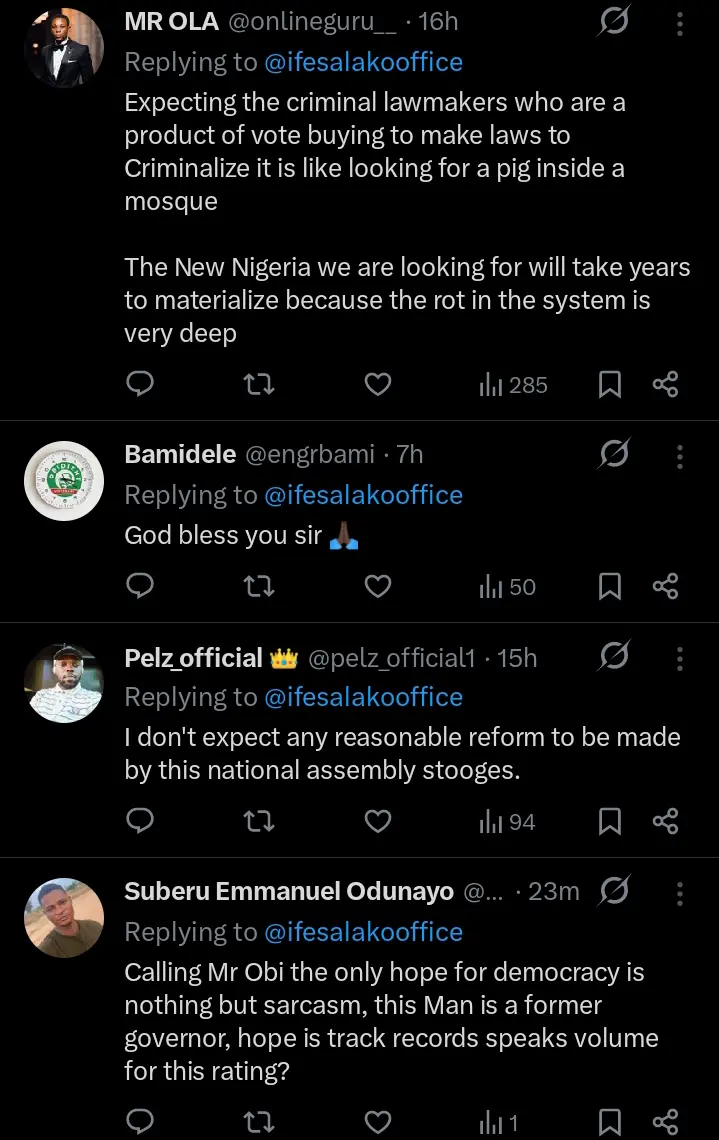
Task: Open Bamidele's profile avatar
Action: click(x=64, y=480)
